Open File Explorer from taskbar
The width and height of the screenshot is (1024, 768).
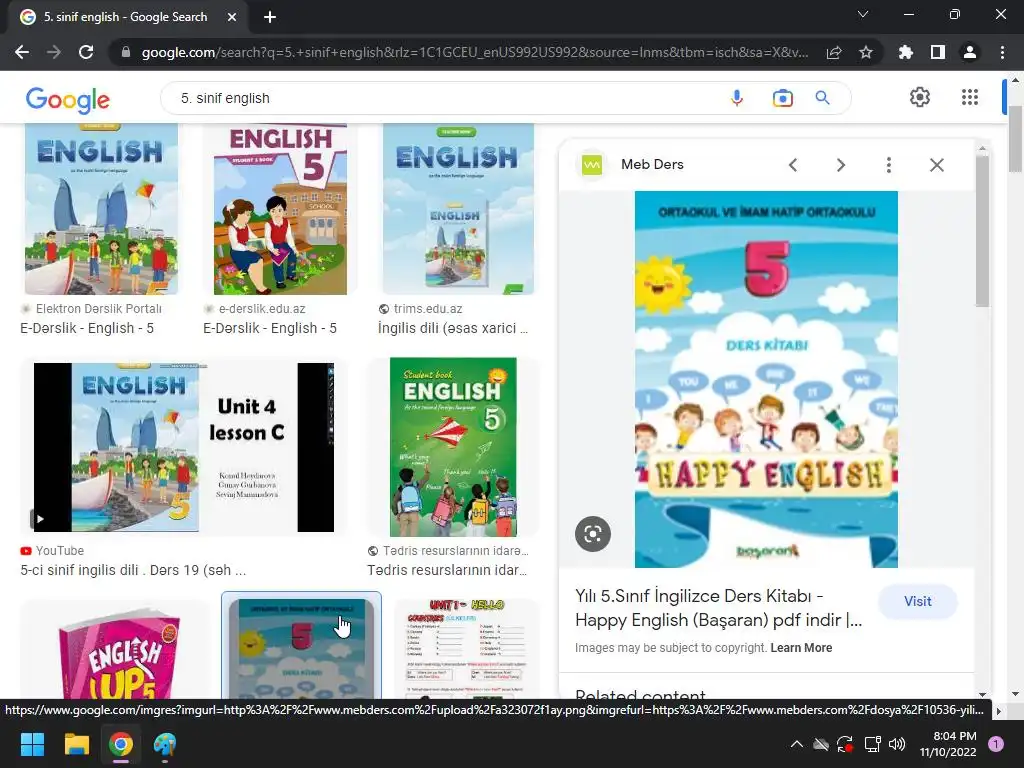click(x=76, y=744)
